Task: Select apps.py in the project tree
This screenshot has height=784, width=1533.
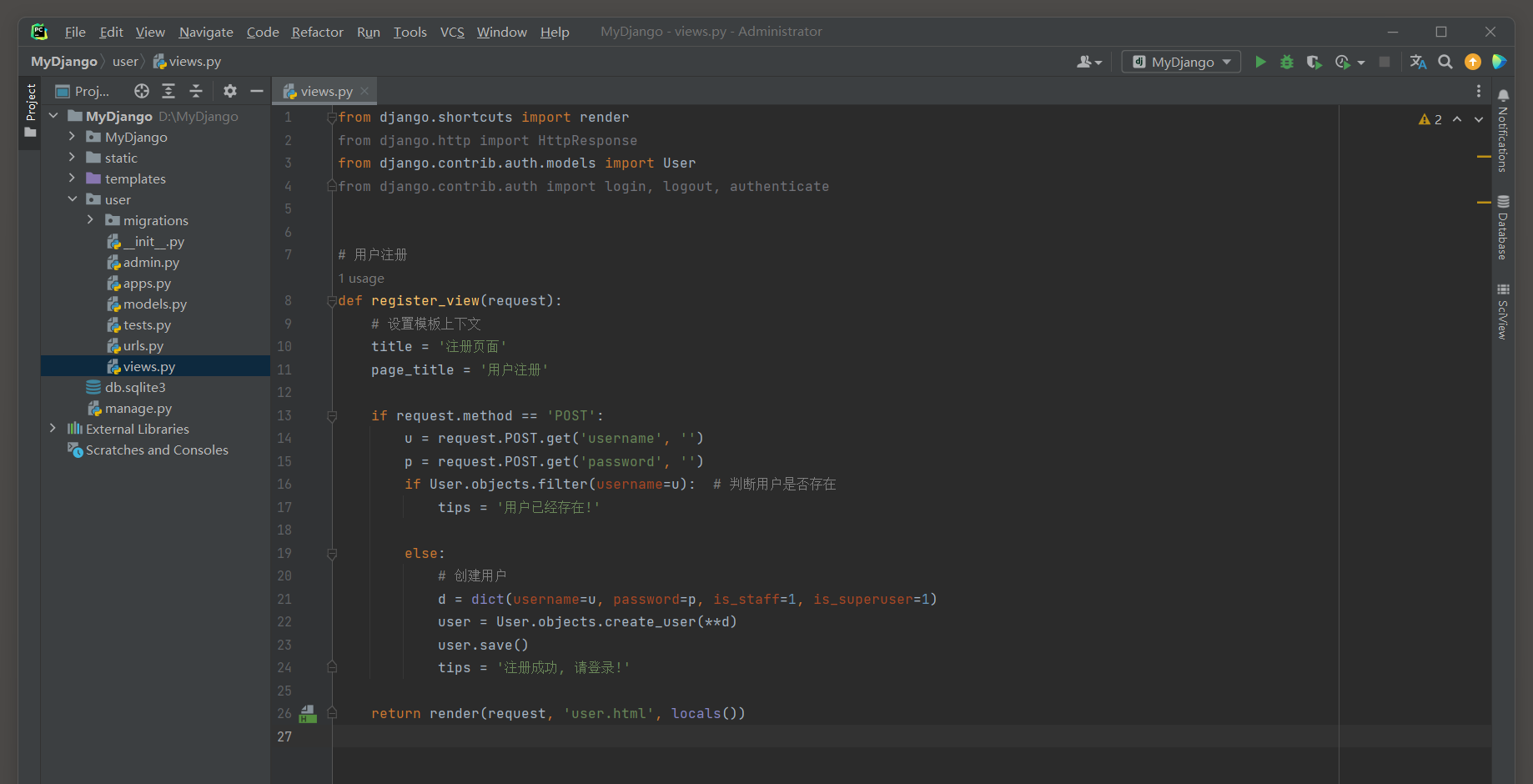Action: (147, 283)
